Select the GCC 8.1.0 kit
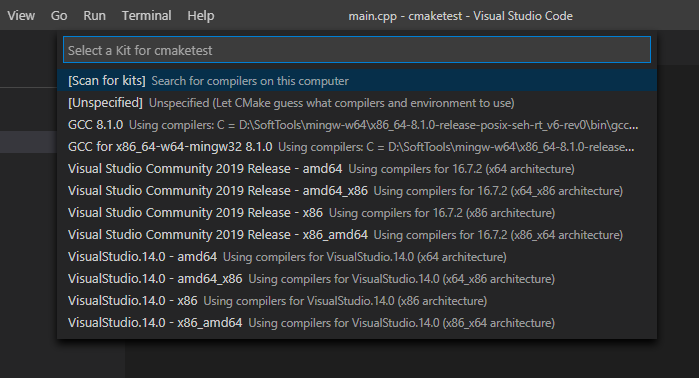 pyautogui.click(x=357, y=125)
